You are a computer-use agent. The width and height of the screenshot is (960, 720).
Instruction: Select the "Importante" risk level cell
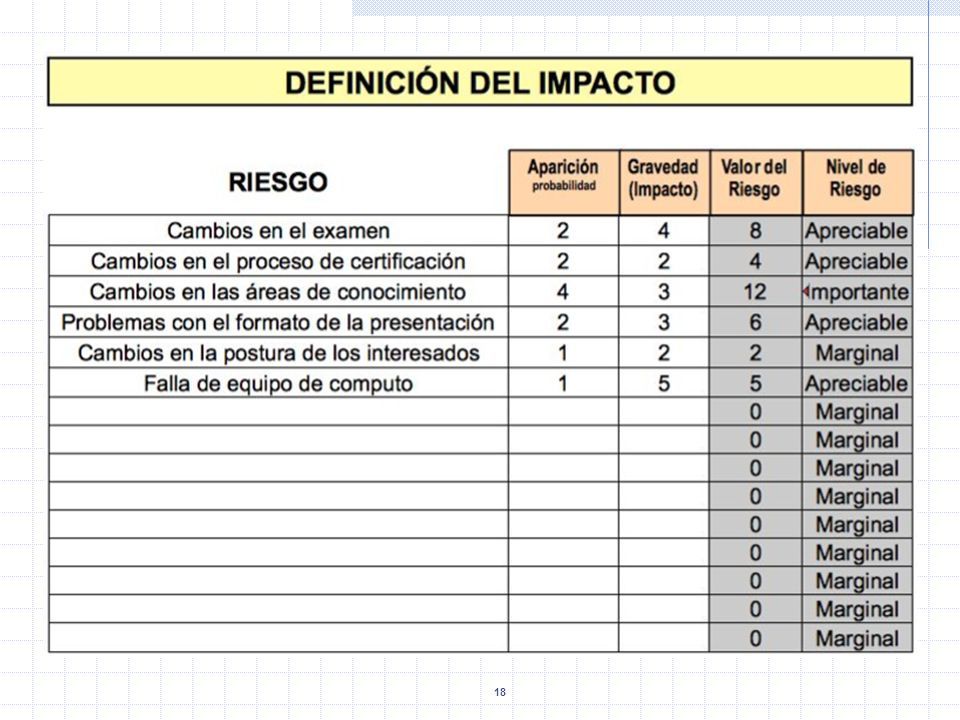(857, 292)
